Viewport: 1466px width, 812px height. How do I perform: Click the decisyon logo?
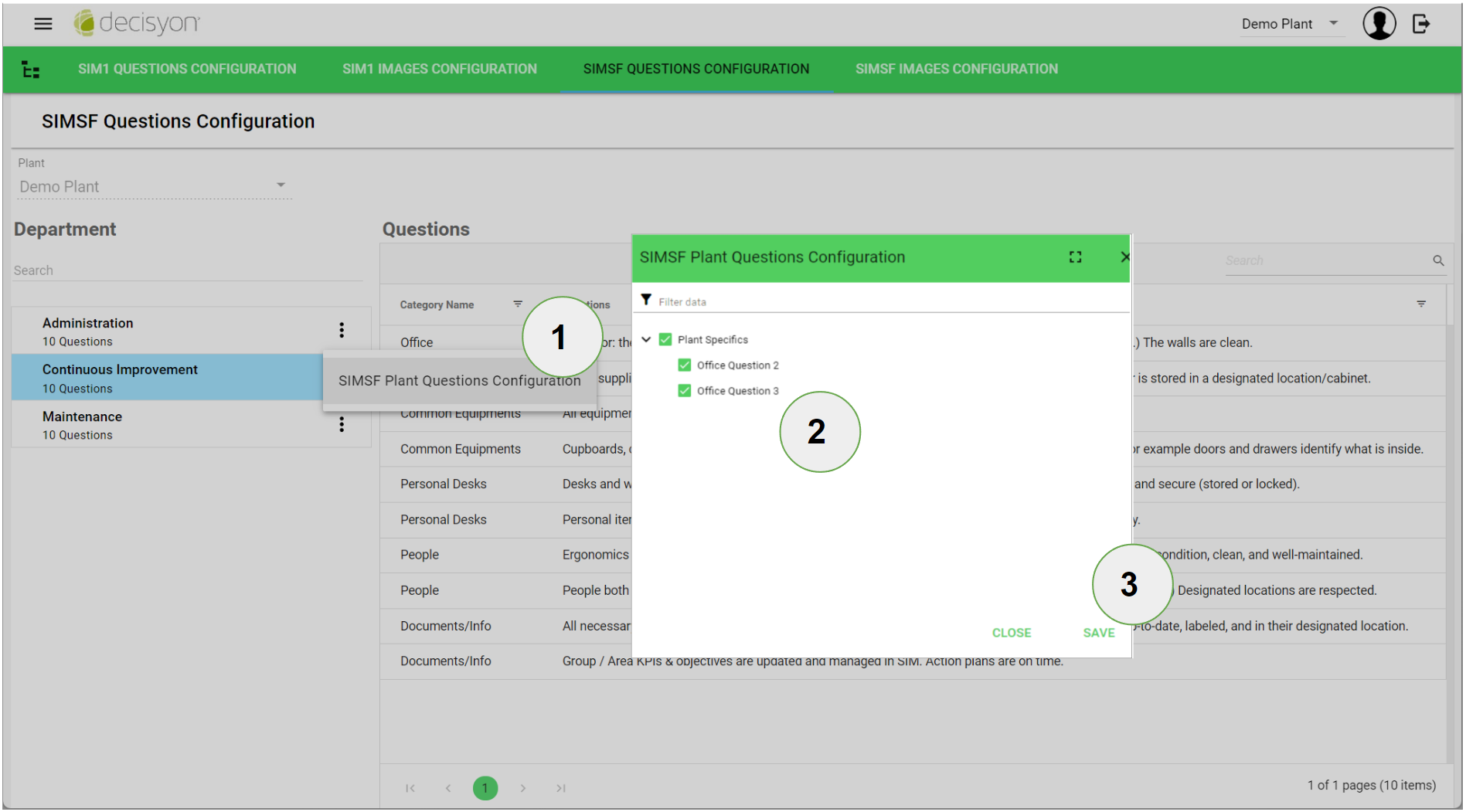coord(137,23)
